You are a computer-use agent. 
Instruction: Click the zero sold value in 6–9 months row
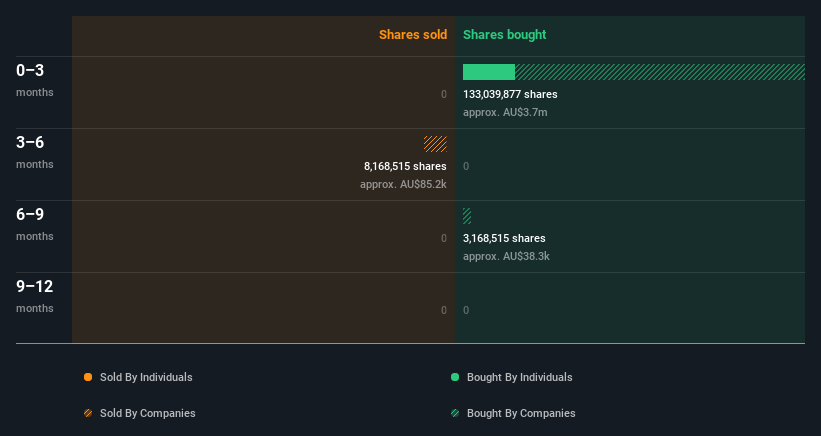pyautogui.click(x=444, y=239)
